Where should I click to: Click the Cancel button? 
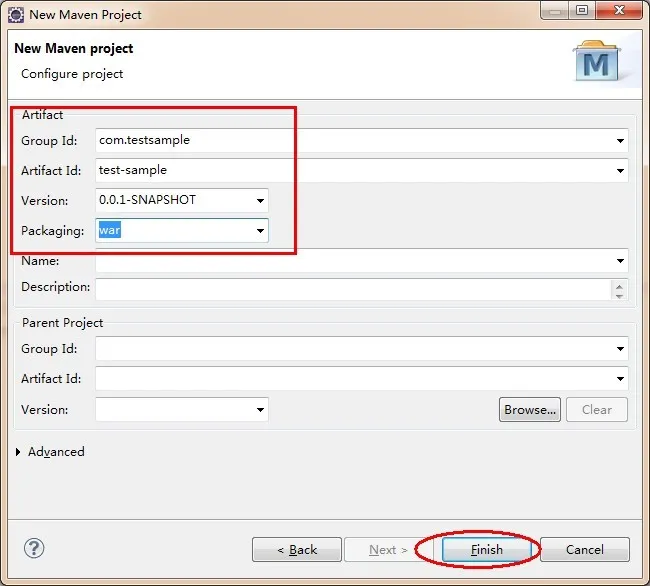tap(585, 550)
